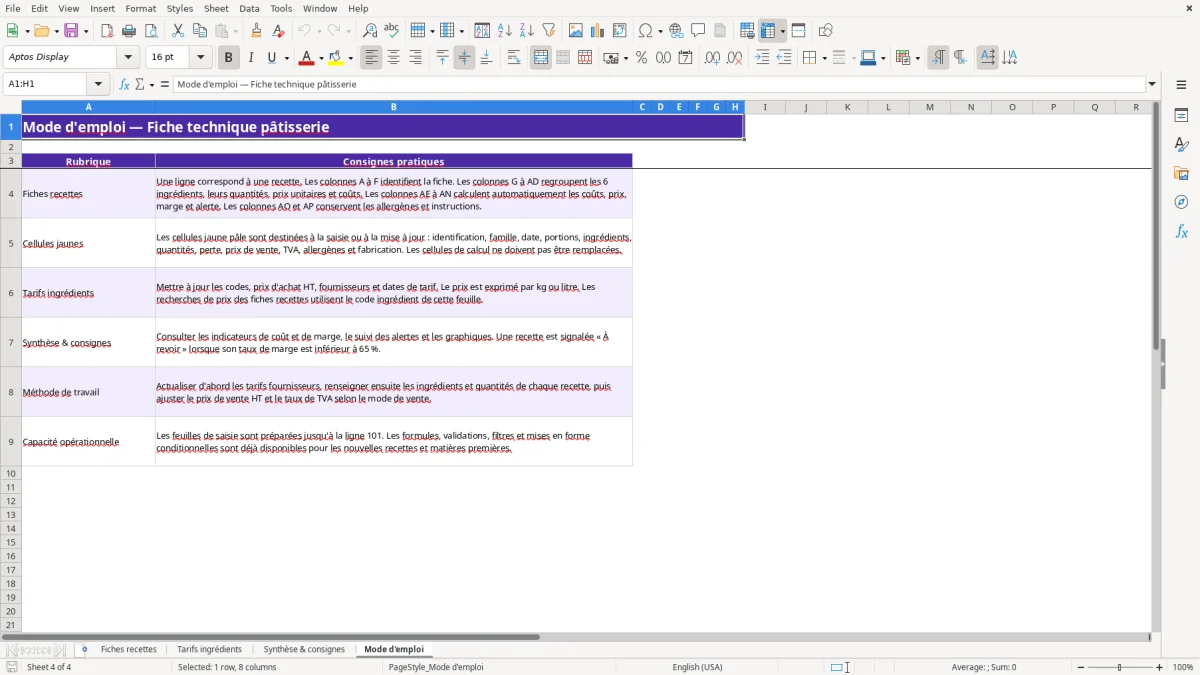The height and width of the screenshot is (675, 1200).
Task: Split the window view
Action: click(x=799, y=31)
